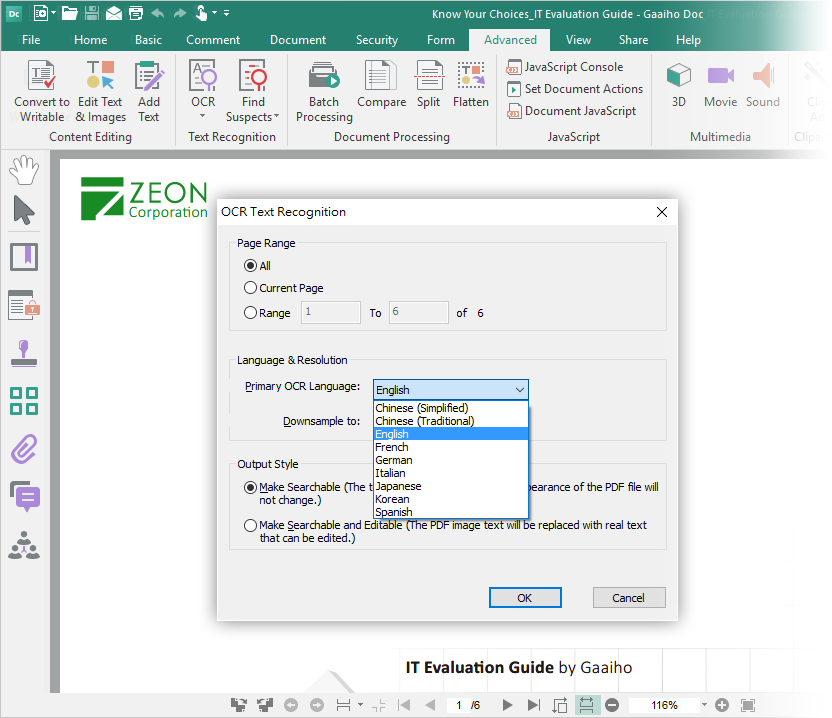Click the Range end page field
Image resolution: width=832 pixels, height=718 pixels.
(x=419, y=313)
